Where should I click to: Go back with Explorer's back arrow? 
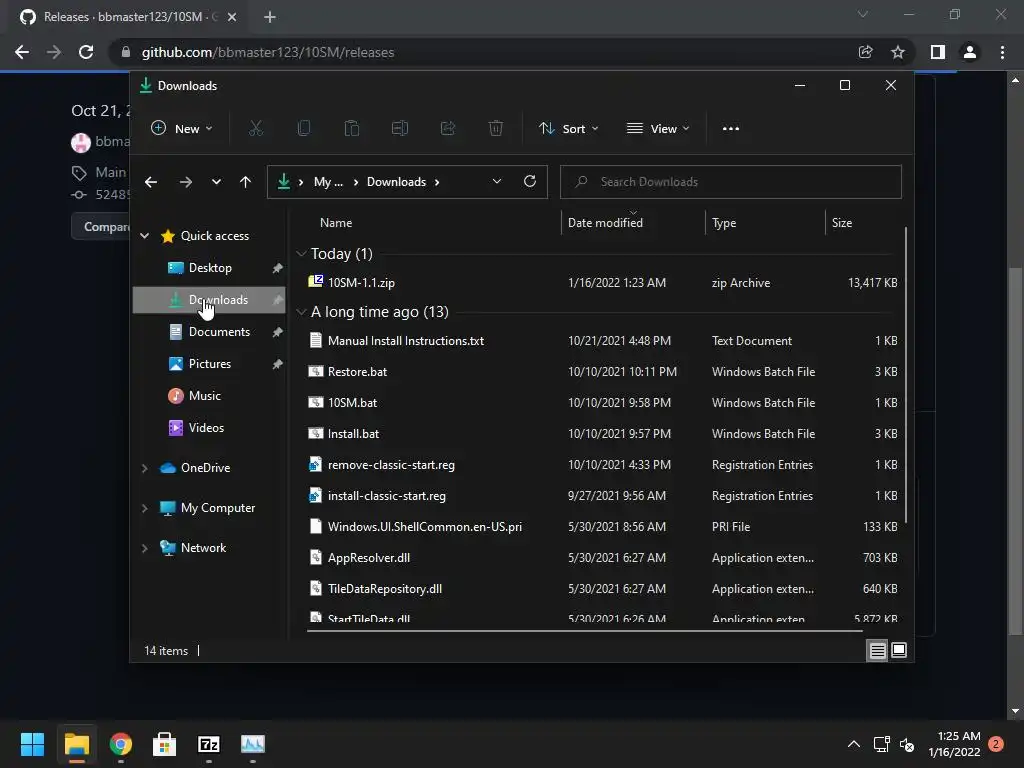[x=151, y=182]
